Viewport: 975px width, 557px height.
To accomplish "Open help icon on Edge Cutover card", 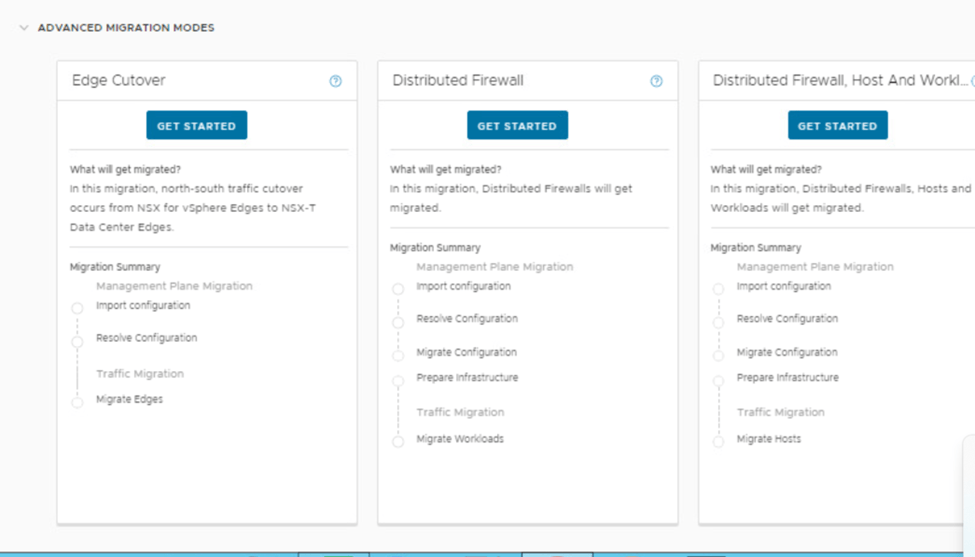I will [x=335, y=81].
